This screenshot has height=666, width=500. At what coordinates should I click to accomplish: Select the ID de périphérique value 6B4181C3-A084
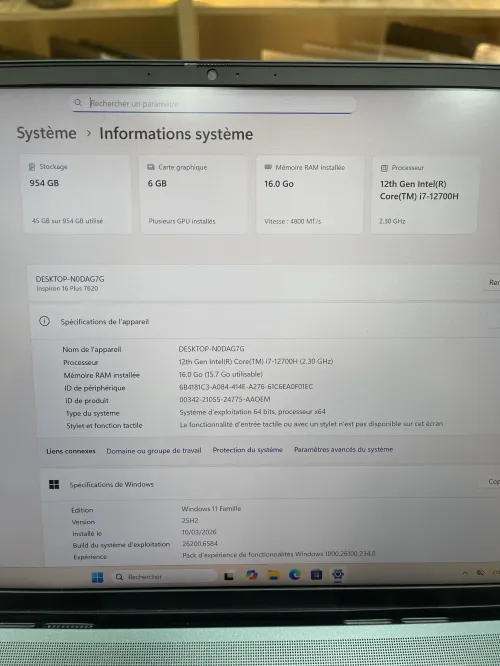[x=246, y=387]
